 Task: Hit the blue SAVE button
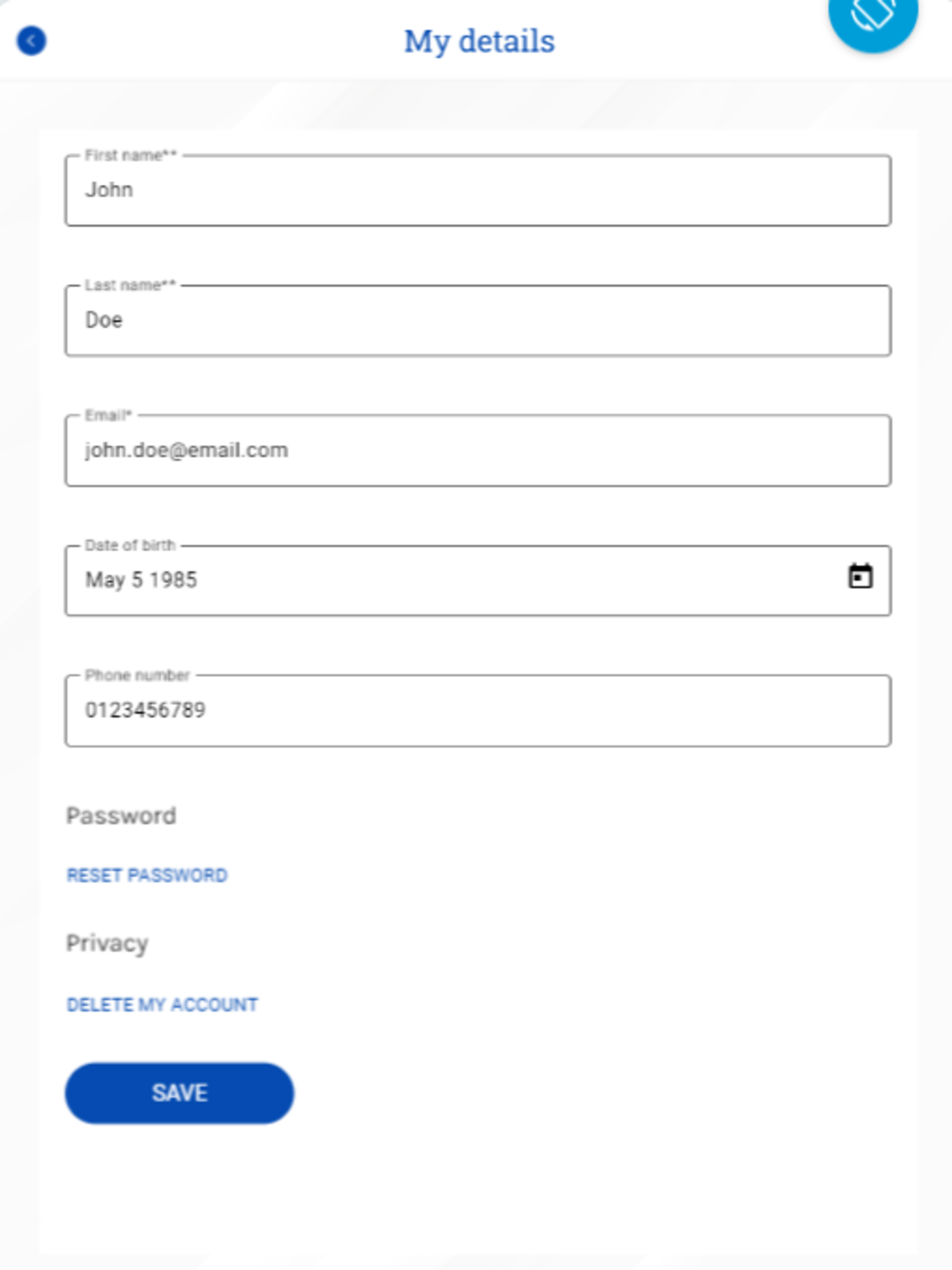click(180, 1093)
